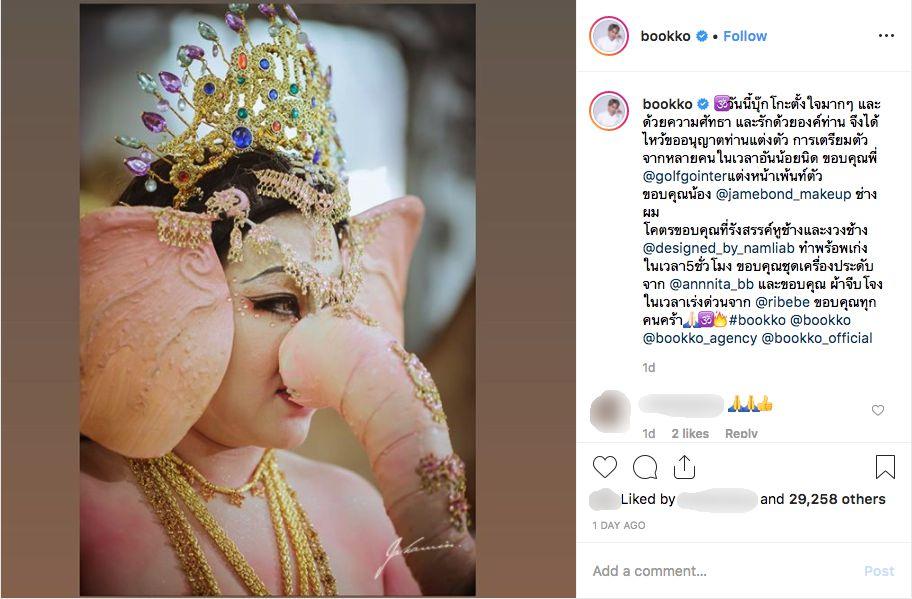This screenshot has width=912, height=599.
Task: Click the bookko avatar beside the caption
Action: pos(609,110)
